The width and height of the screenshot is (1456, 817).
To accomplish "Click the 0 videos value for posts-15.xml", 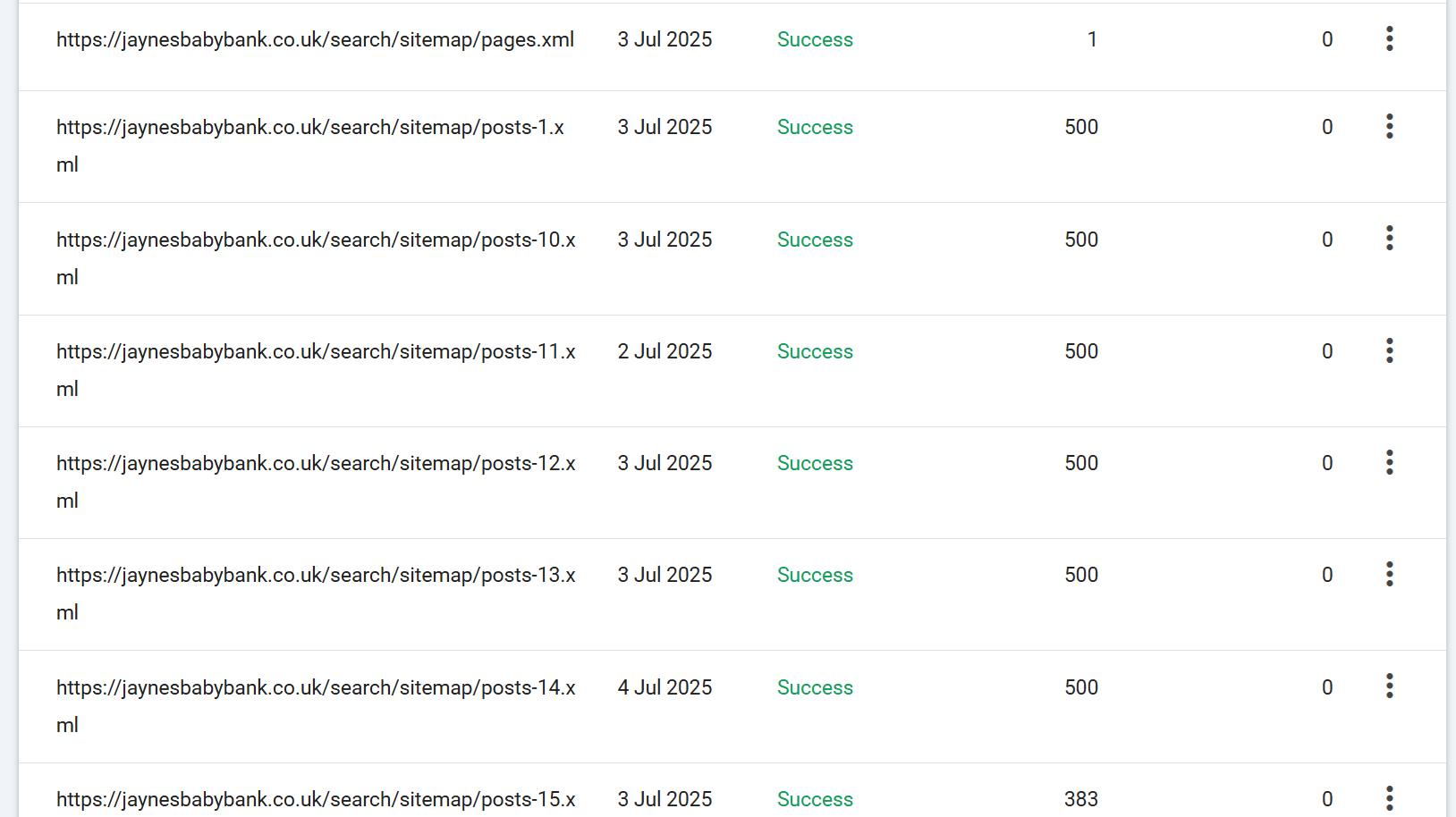I will 1327,799.
